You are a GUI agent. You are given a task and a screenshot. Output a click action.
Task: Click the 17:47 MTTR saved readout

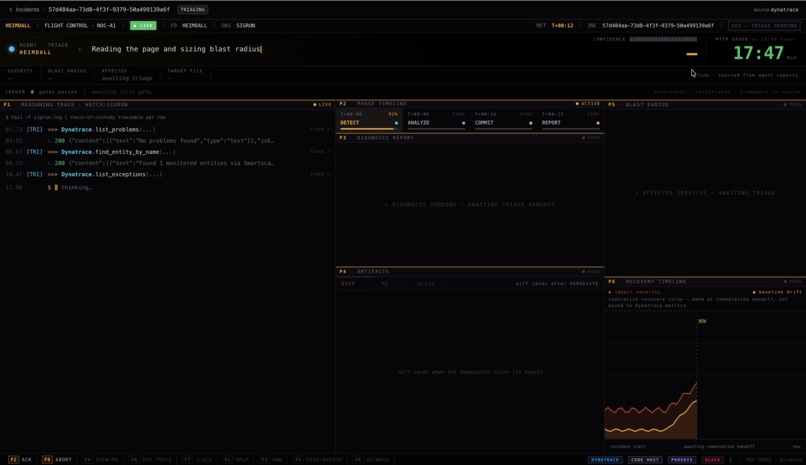click(758, 53)
